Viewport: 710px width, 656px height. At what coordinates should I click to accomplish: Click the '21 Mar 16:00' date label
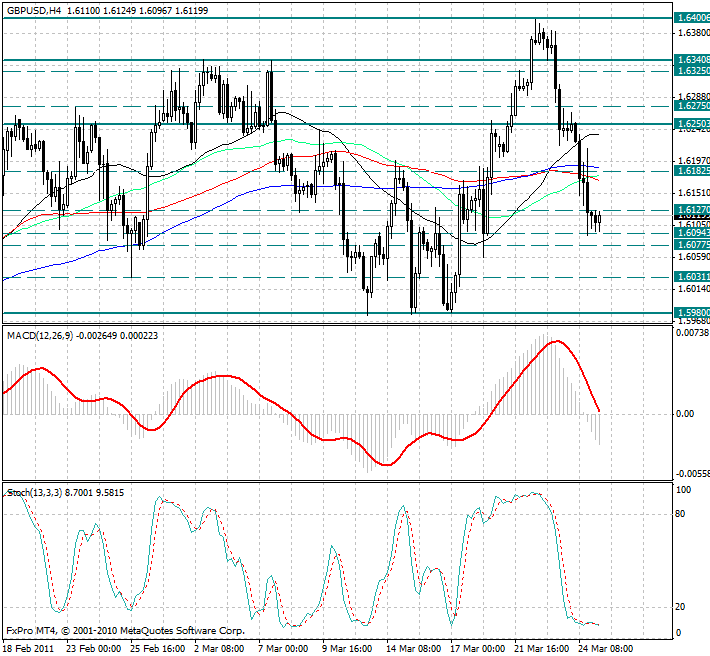point(542,648)
